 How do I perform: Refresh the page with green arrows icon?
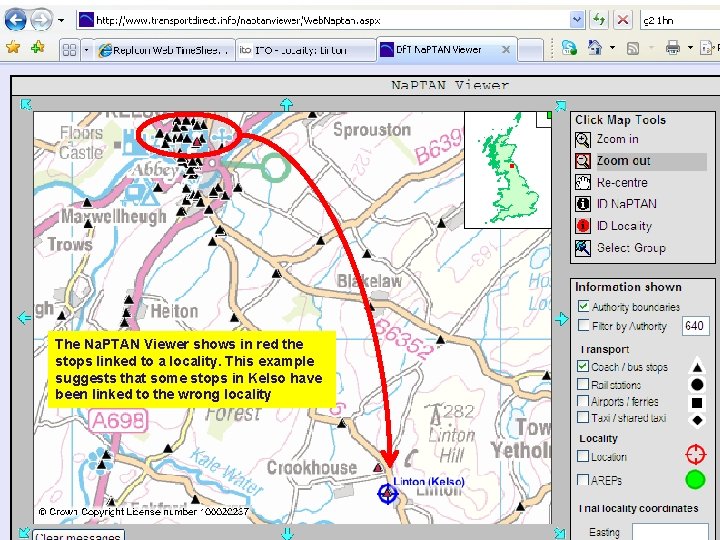point(599,20)
